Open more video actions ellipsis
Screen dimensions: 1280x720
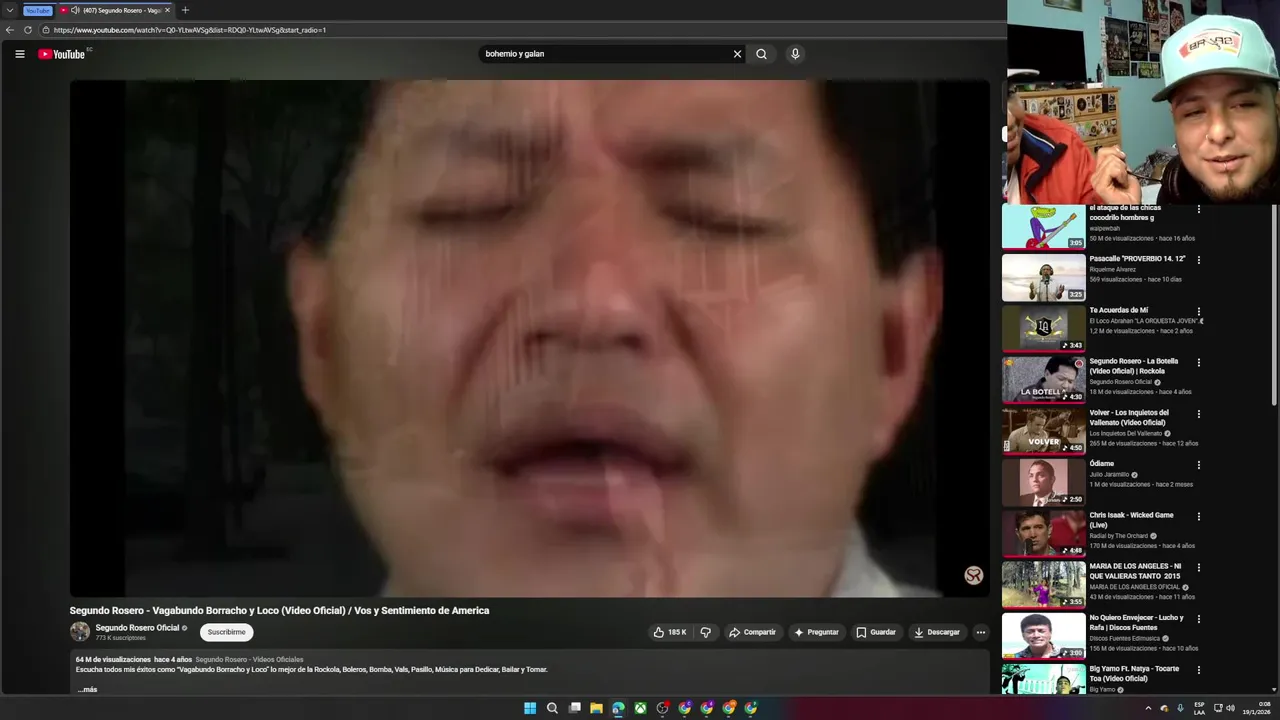(981, 632)
